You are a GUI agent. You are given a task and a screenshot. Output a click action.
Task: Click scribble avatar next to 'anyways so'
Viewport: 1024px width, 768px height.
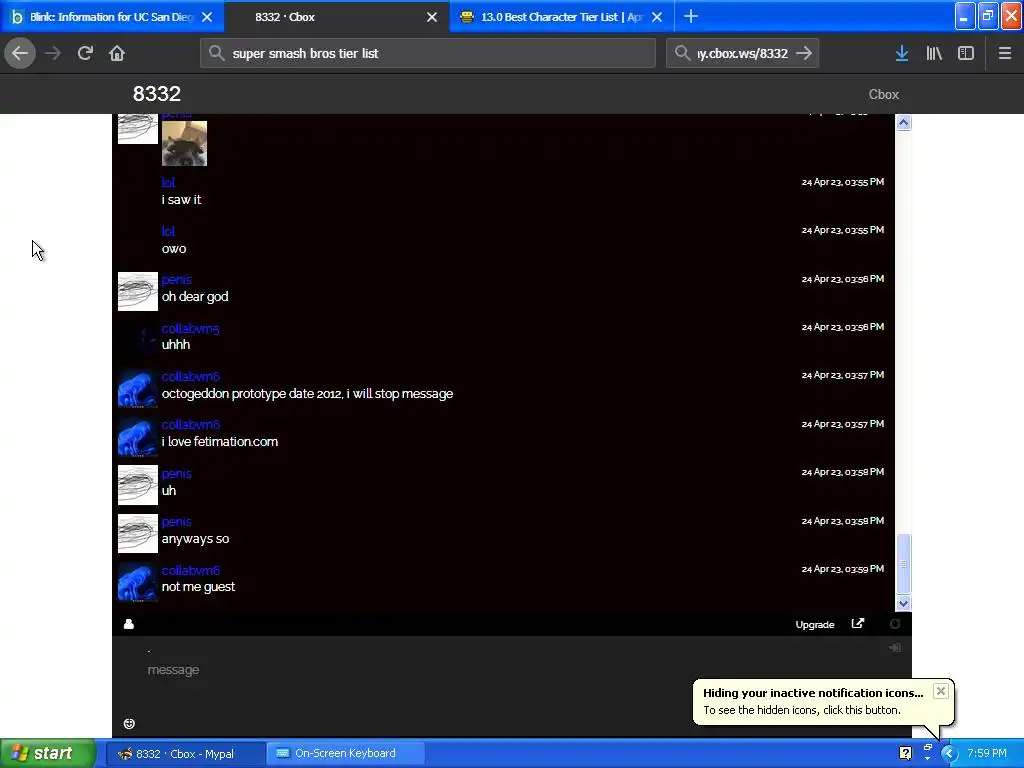138,534
